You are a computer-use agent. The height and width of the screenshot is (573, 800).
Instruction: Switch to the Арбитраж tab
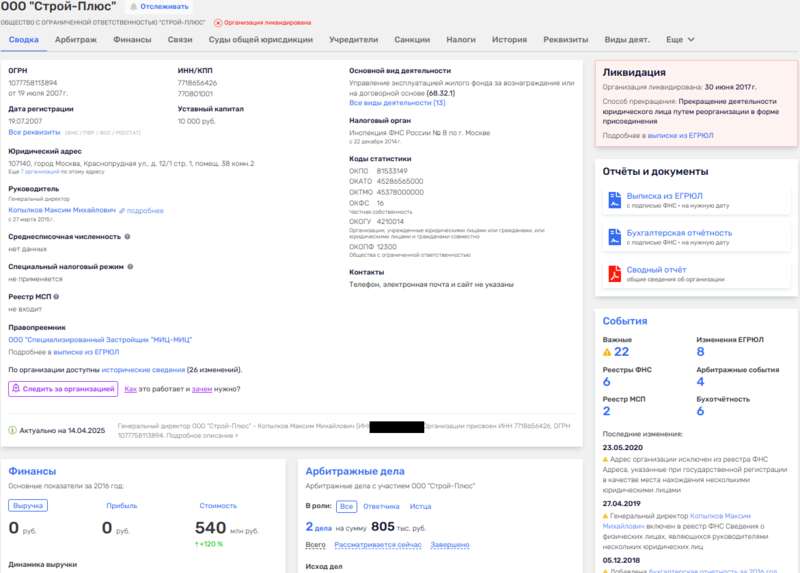76,40
